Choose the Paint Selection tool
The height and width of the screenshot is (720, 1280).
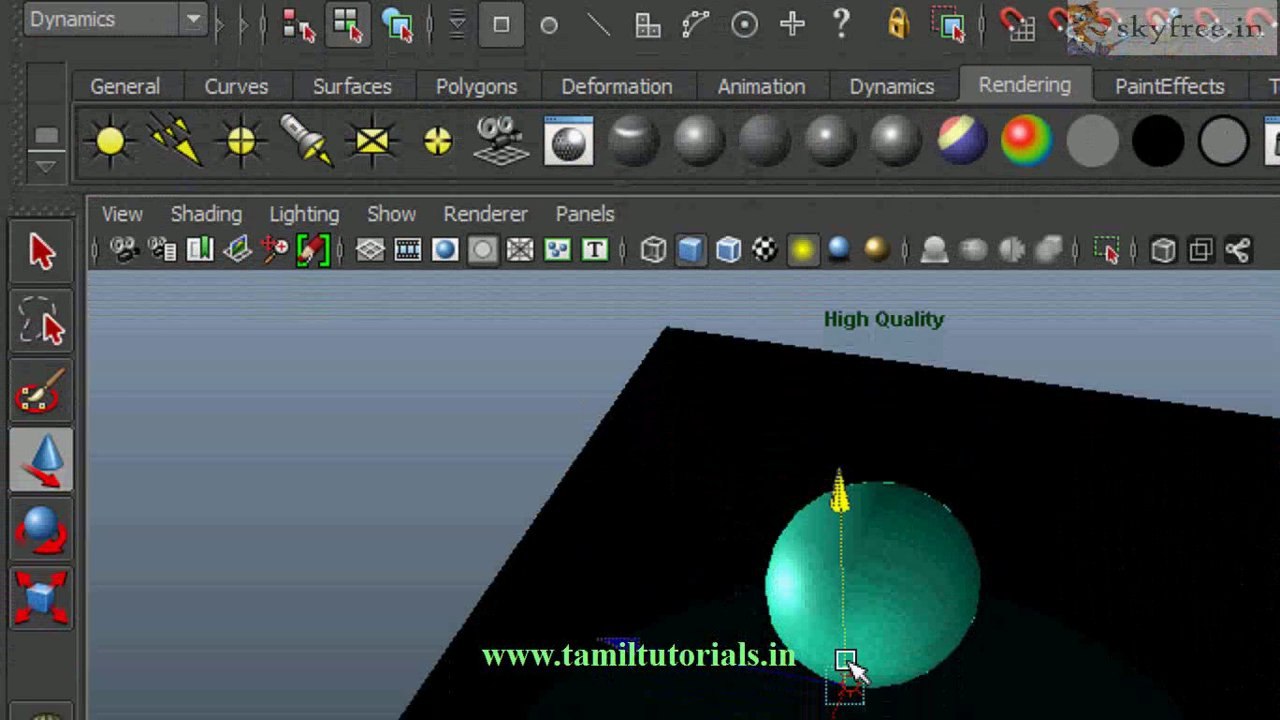tap(41, 391)
